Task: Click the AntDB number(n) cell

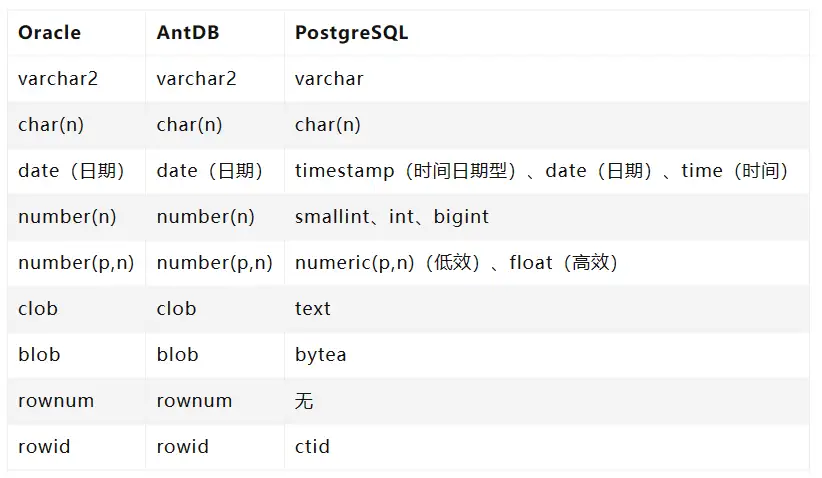Action: pyautogui.click(x=205, y=217)
